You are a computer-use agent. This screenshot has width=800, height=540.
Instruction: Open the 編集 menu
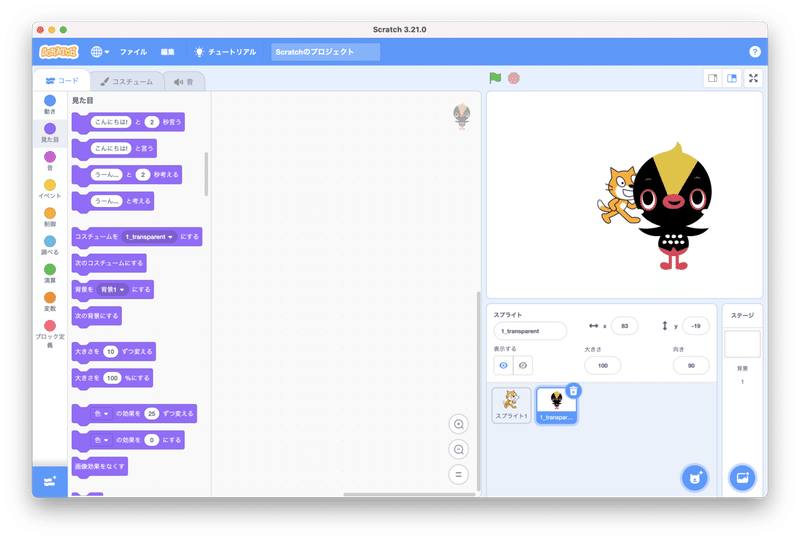[168, 52]
